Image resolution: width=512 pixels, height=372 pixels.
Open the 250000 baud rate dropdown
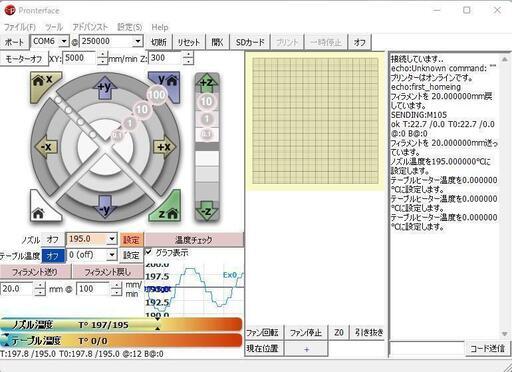pyautogui.click(x=137, y=41)
